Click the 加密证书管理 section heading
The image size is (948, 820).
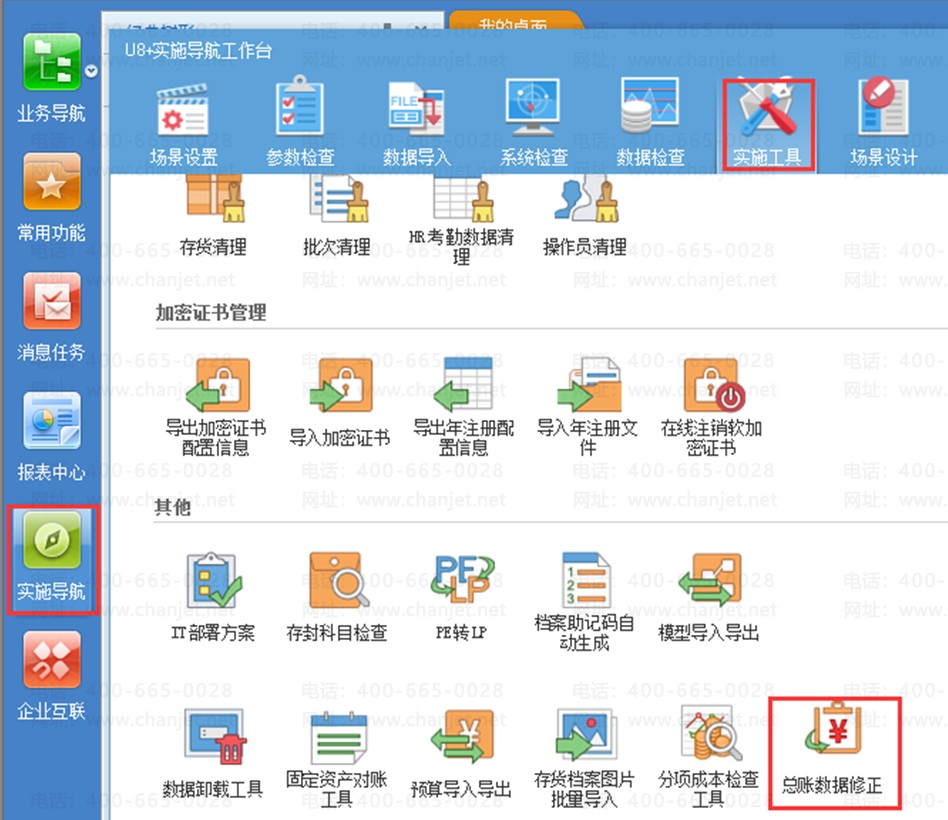tap(211, 313)
